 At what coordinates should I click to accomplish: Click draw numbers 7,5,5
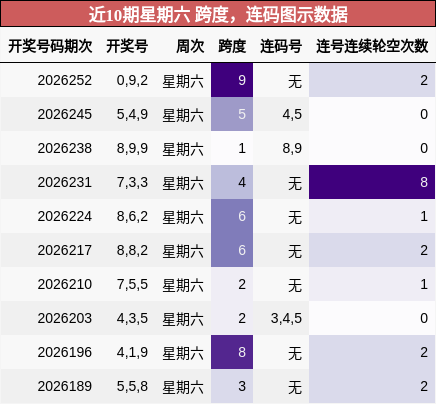tap(132, 284)
